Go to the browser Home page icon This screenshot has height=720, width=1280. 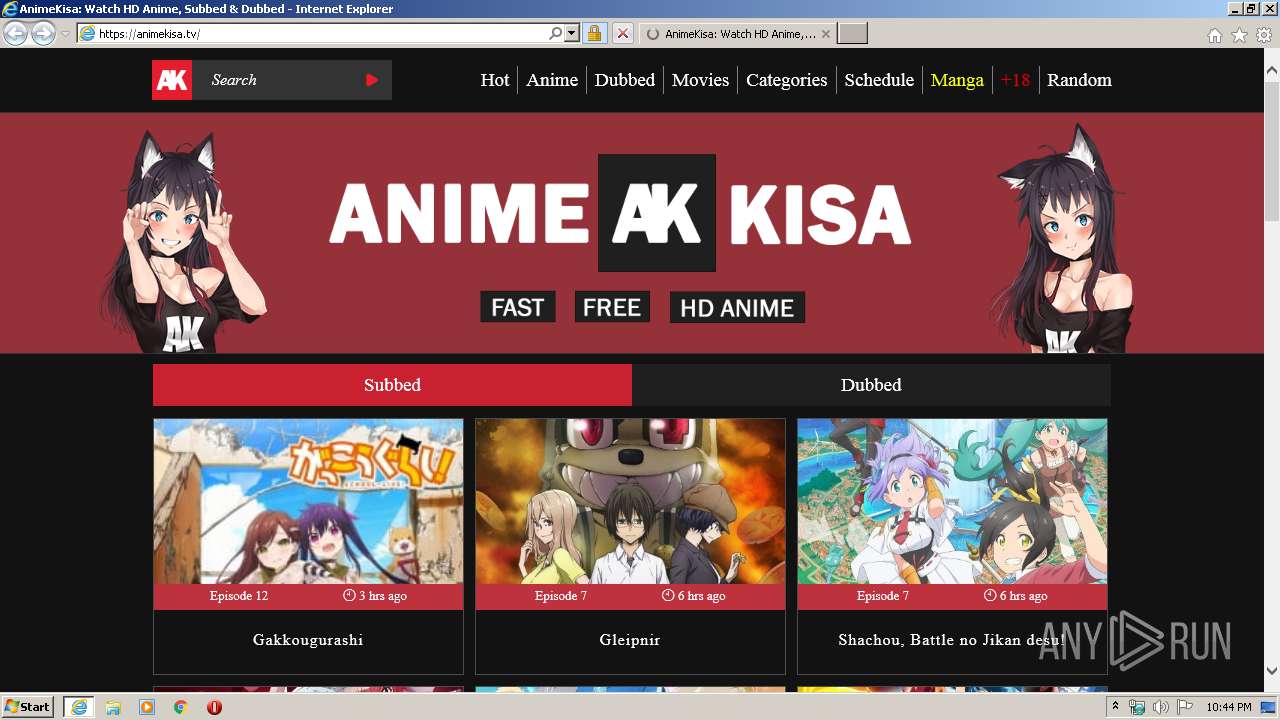[1214, 35]
